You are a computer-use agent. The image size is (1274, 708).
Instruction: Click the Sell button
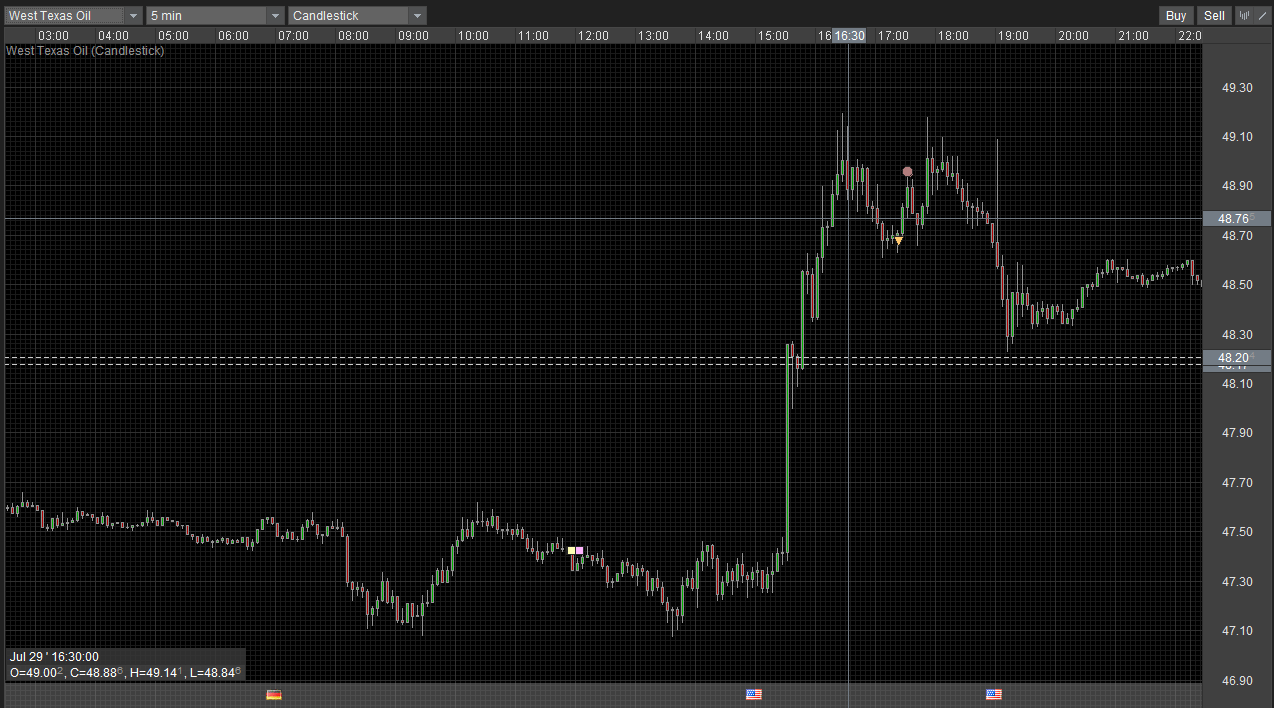pyautogui.click(x=1214, y=15)
